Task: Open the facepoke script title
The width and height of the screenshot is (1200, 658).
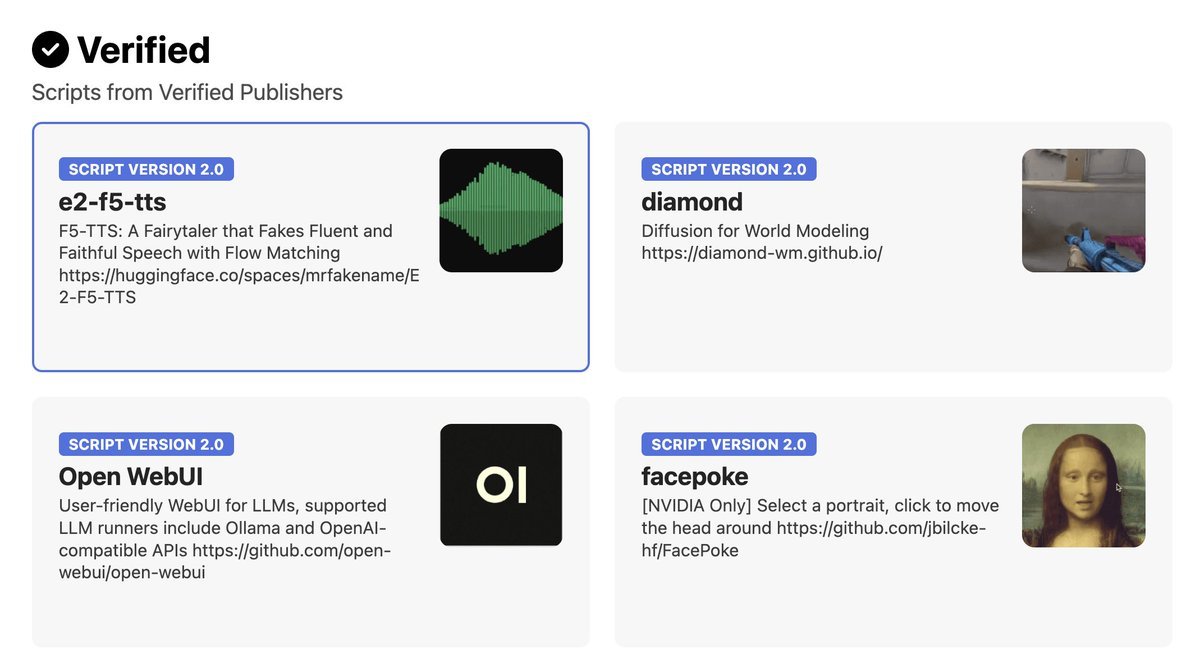Action: tap(694, 476)
